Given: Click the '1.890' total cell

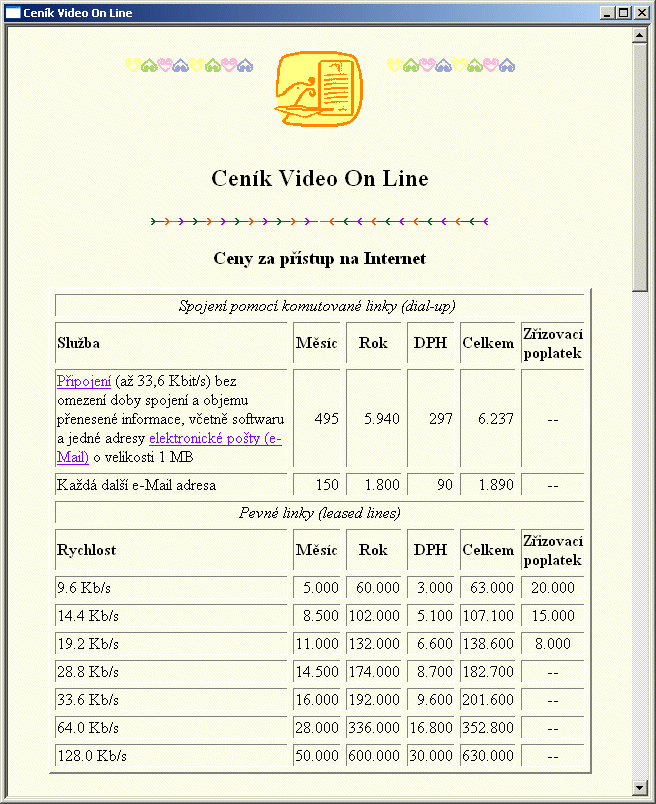Looking at the screenshot, I should click(x=488, y=485).
